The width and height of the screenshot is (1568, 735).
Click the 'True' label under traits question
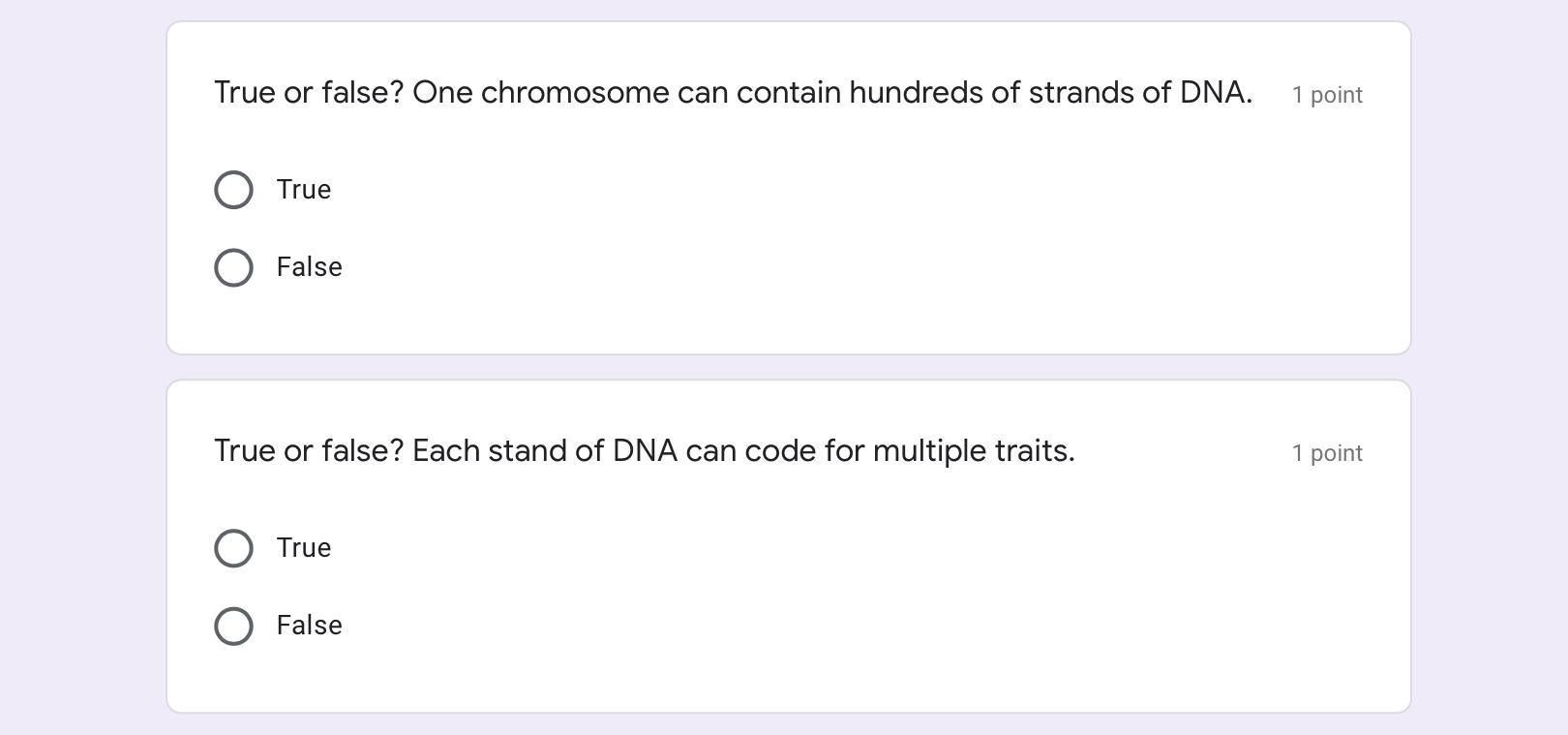click(304, 548)
